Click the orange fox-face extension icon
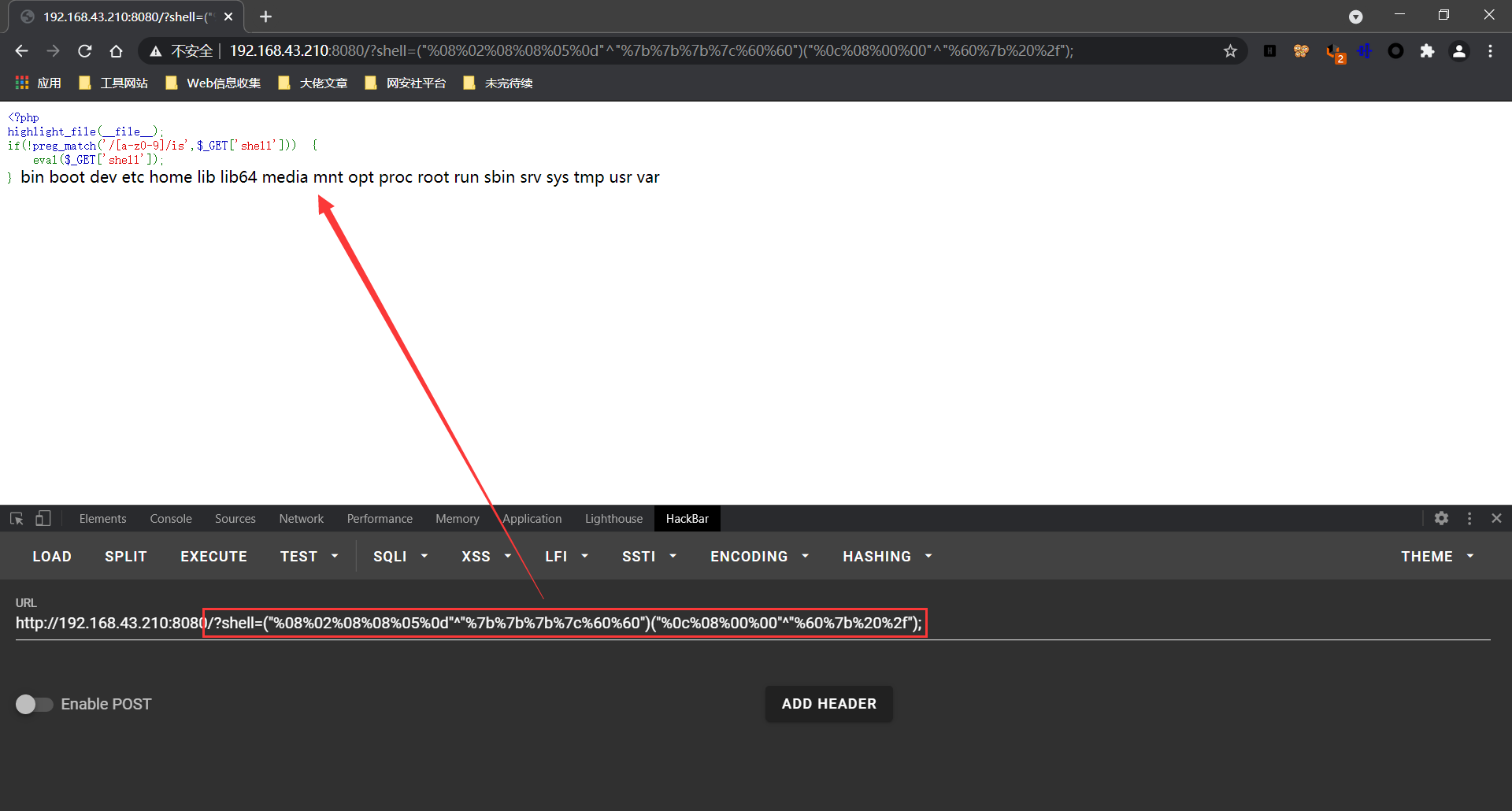The height and width of the screenshot is (811, 1512). pyautogui.click(x=1301, y=51)
